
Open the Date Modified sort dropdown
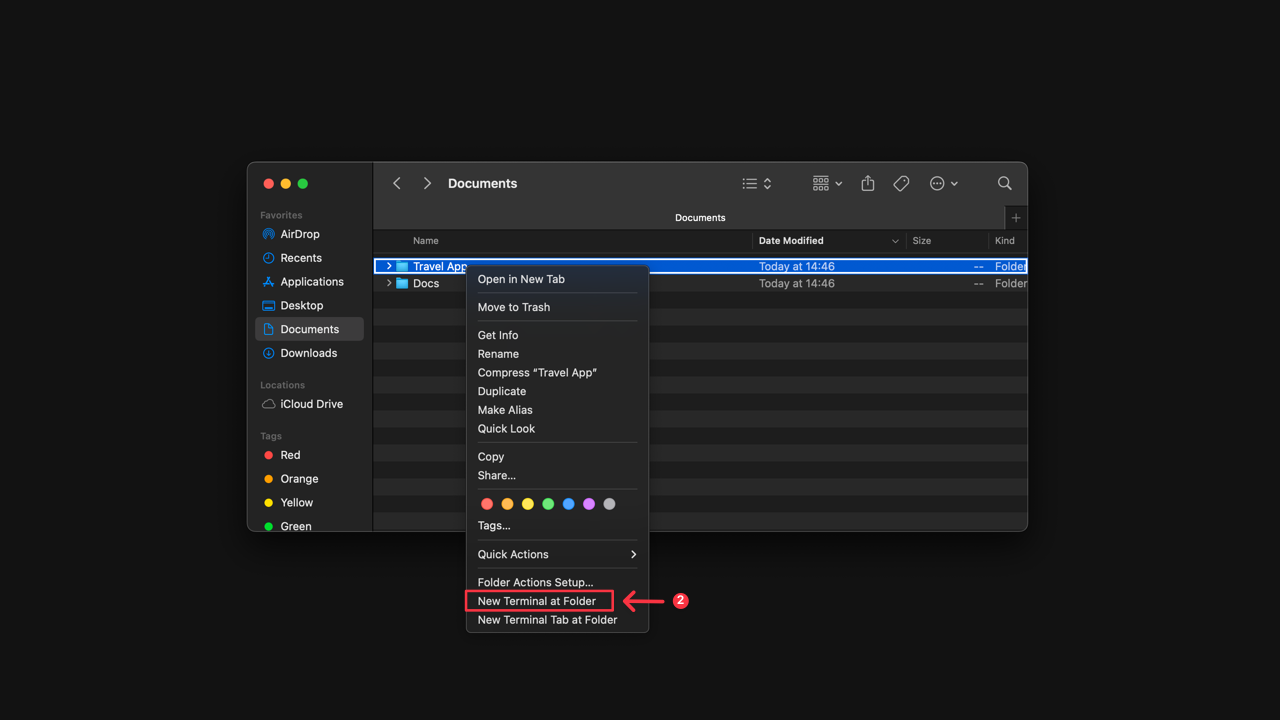point(894,240)
